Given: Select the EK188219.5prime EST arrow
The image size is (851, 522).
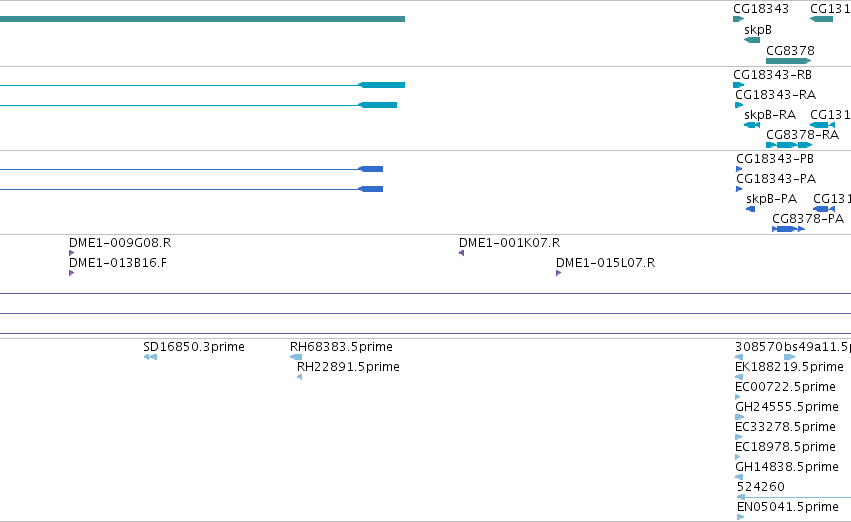Looking at the screenshot, I should (x=739, y=377).
